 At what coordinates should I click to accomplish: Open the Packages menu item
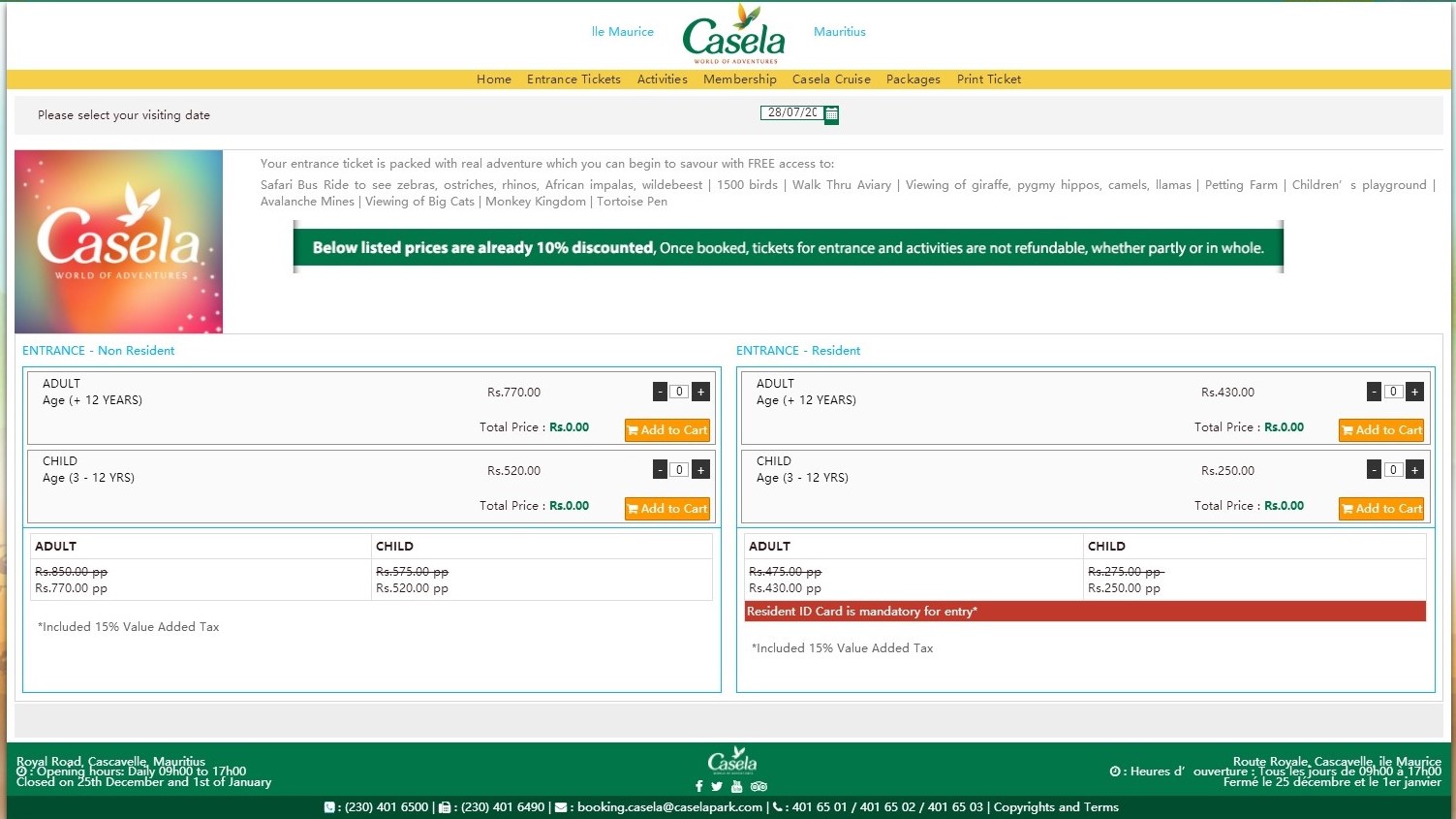click(x=914, y=79)
